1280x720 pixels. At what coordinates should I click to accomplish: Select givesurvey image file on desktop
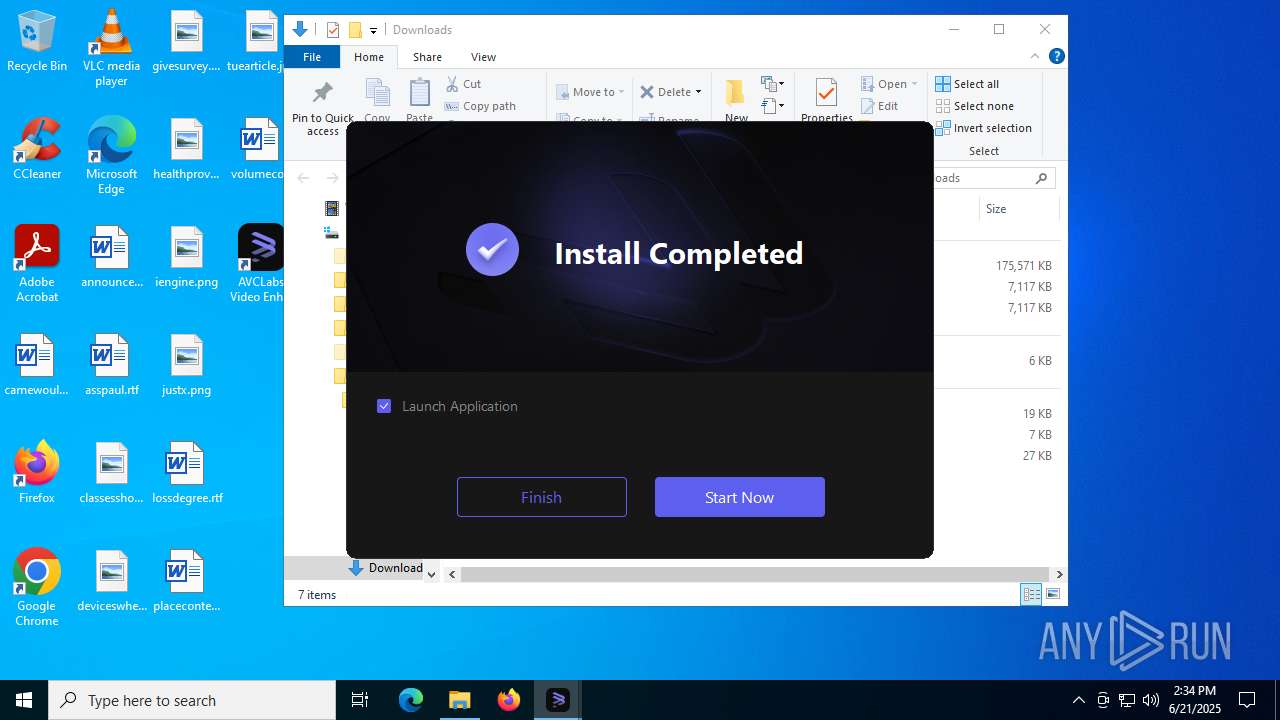point(186,42)
